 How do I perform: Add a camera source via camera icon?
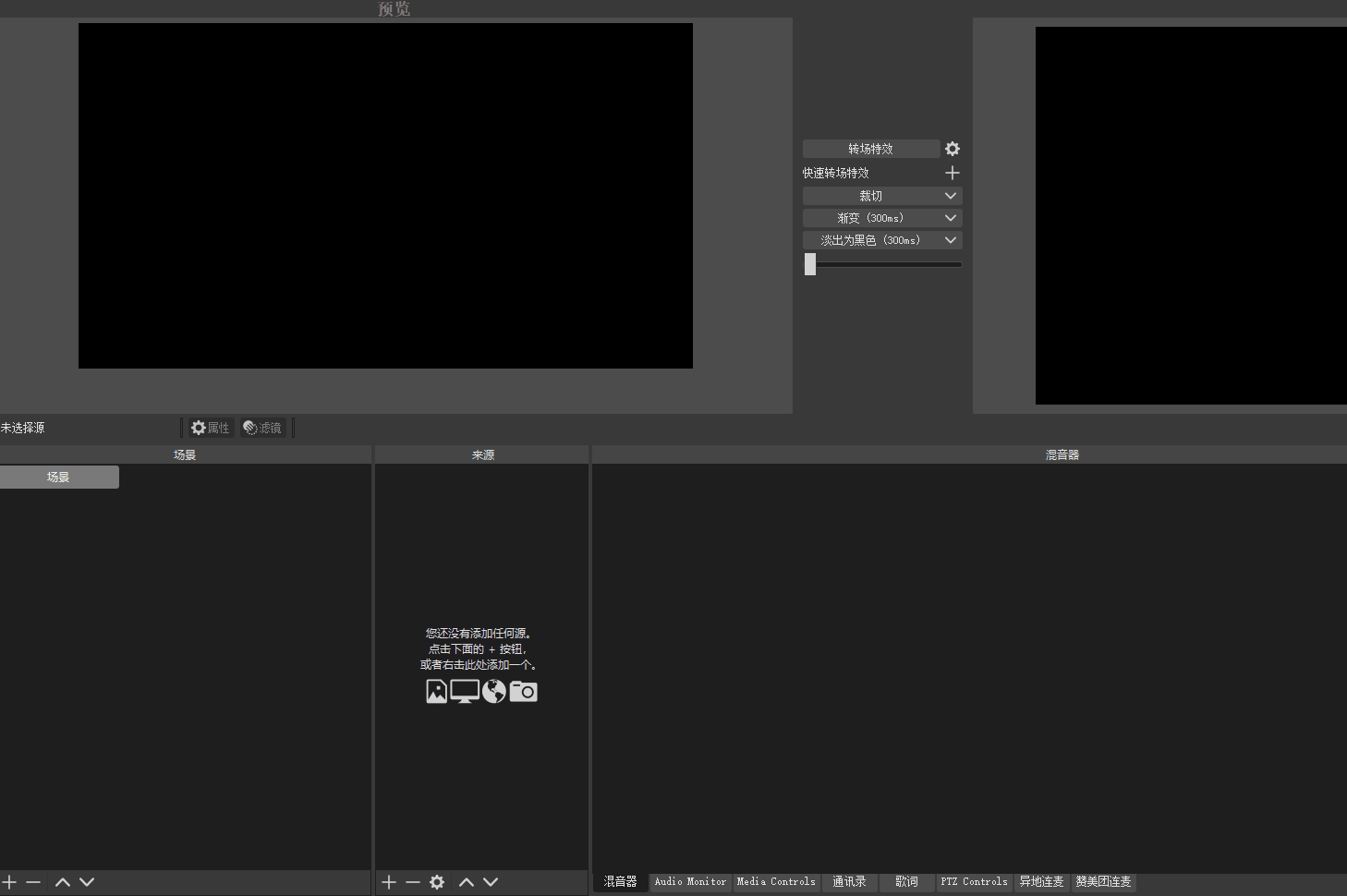point(523,691)
